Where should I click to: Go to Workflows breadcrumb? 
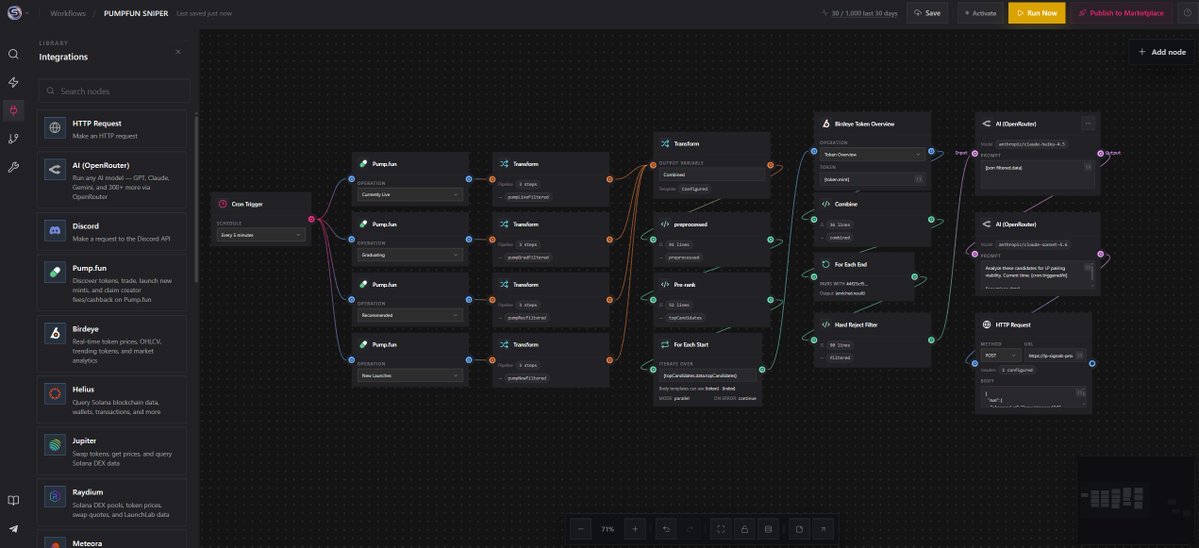pyautogui.click(x=68, y=13)
